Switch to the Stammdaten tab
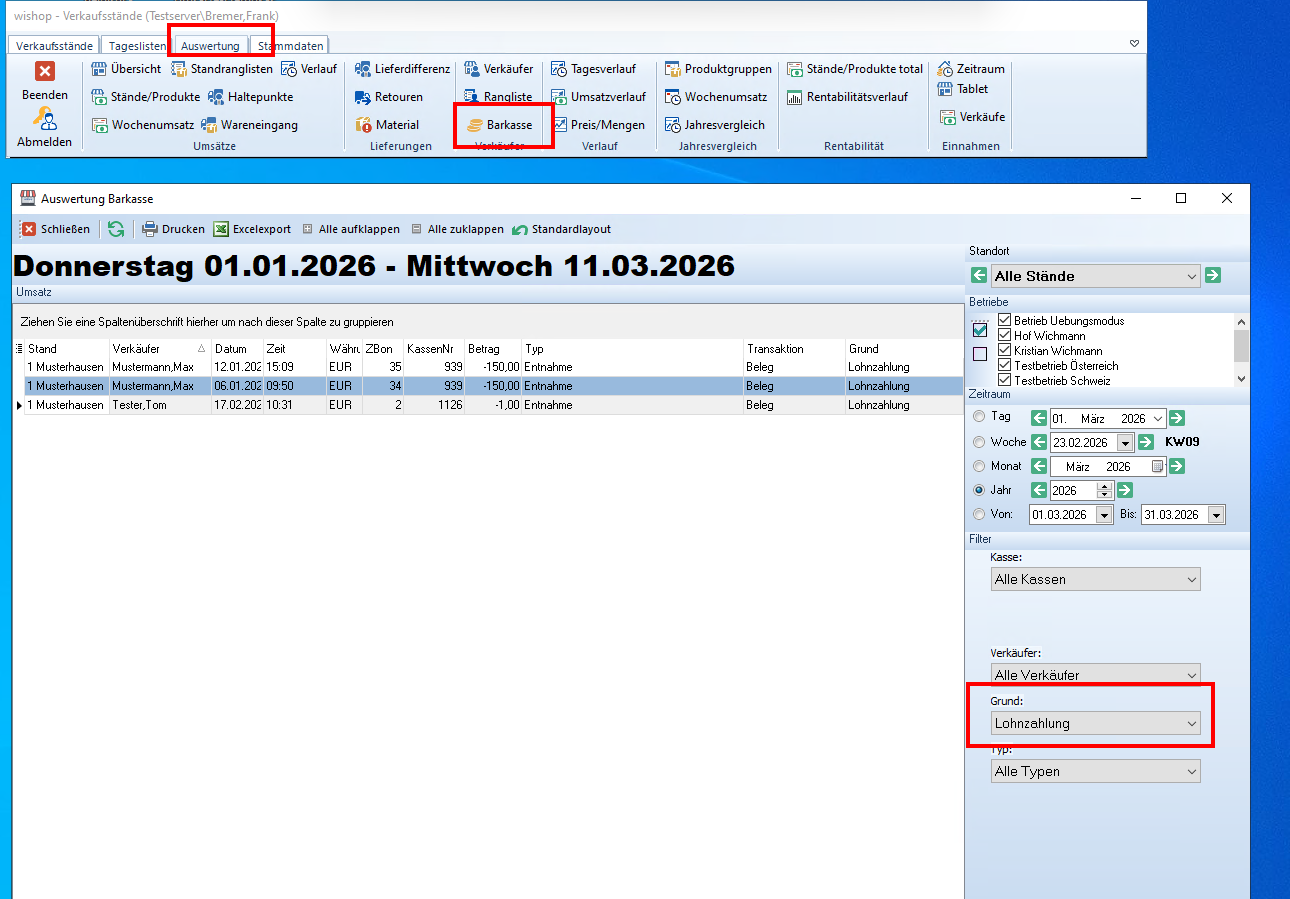 click(x=290, y=46)
